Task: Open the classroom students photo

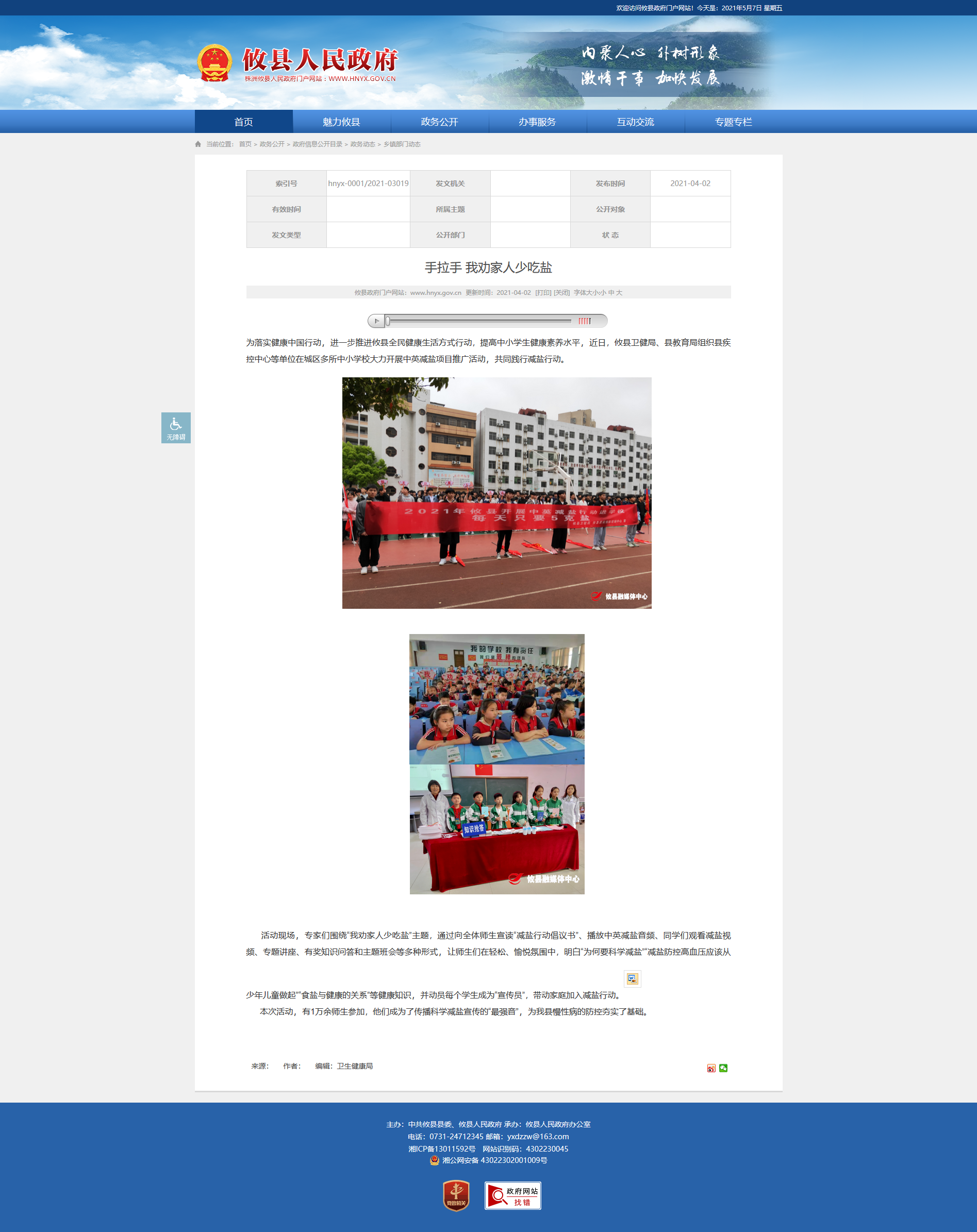Action: point(497,699)
